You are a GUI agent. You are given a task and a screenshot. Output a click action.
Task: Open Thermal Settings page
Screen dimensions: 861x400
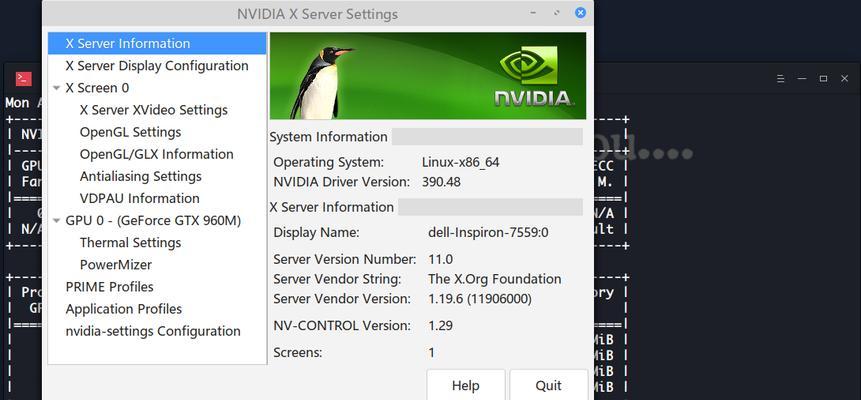(131, 243)
